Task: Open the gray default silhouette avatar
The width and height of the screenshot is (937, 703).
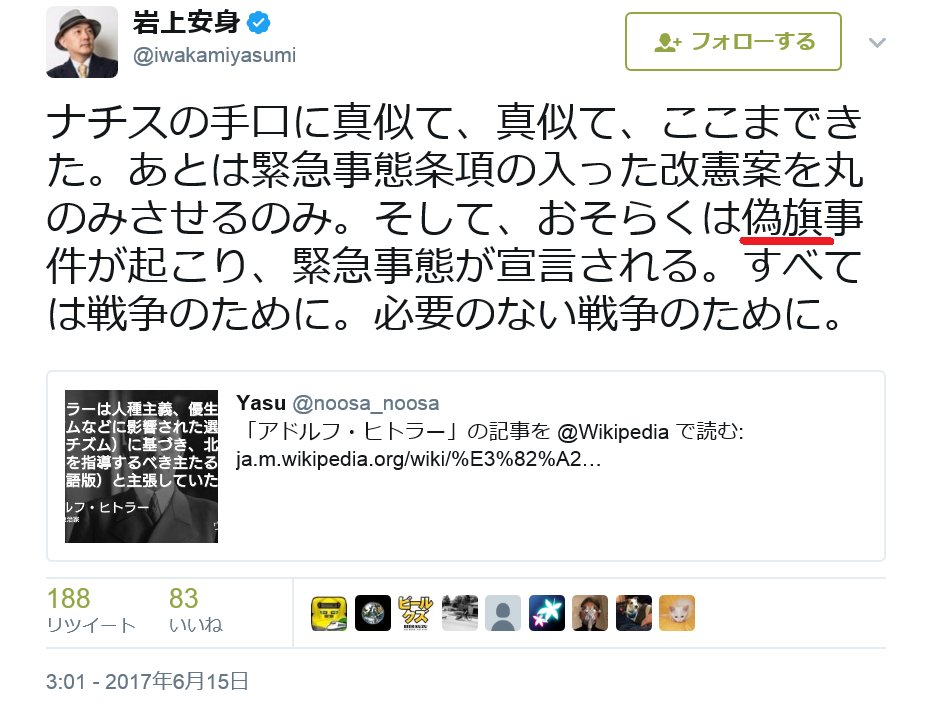Action: tap(503, 613)
